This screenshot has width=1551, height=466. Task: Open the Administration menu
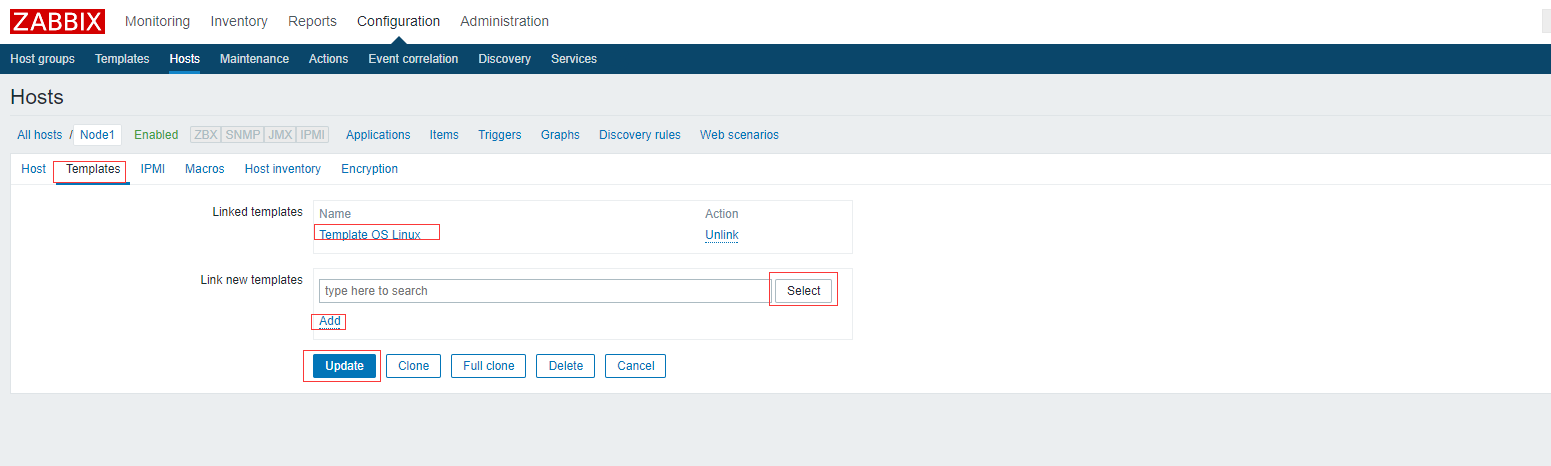[x=504, y=21]
